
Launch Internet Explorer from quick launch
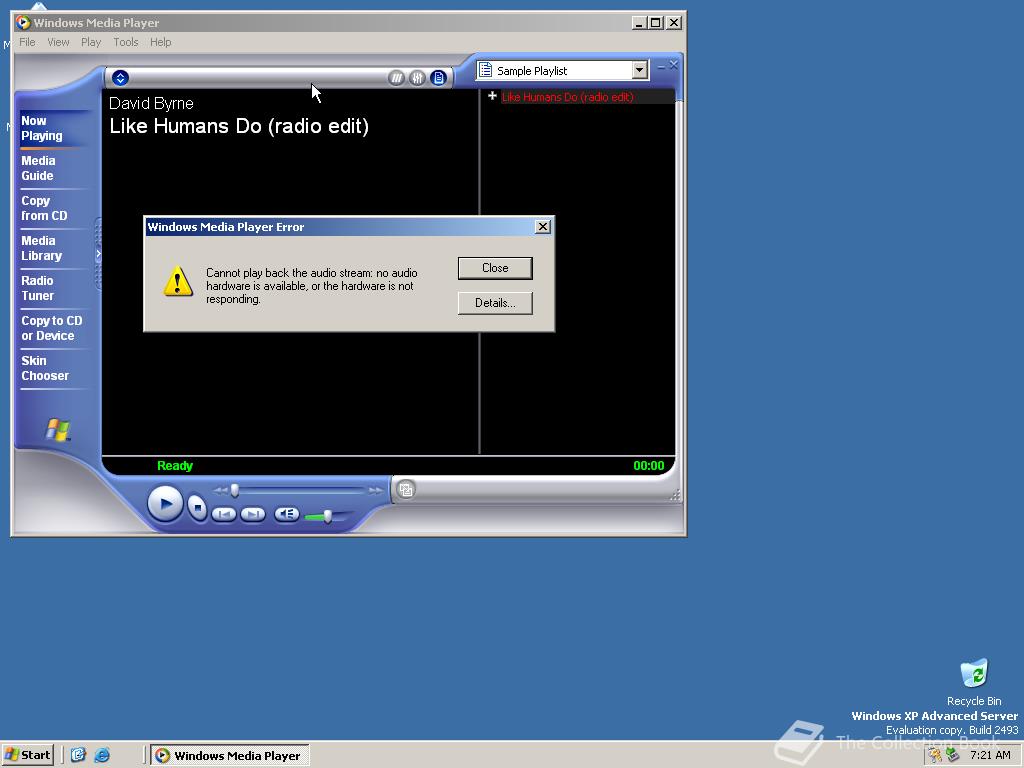point(102,755)
